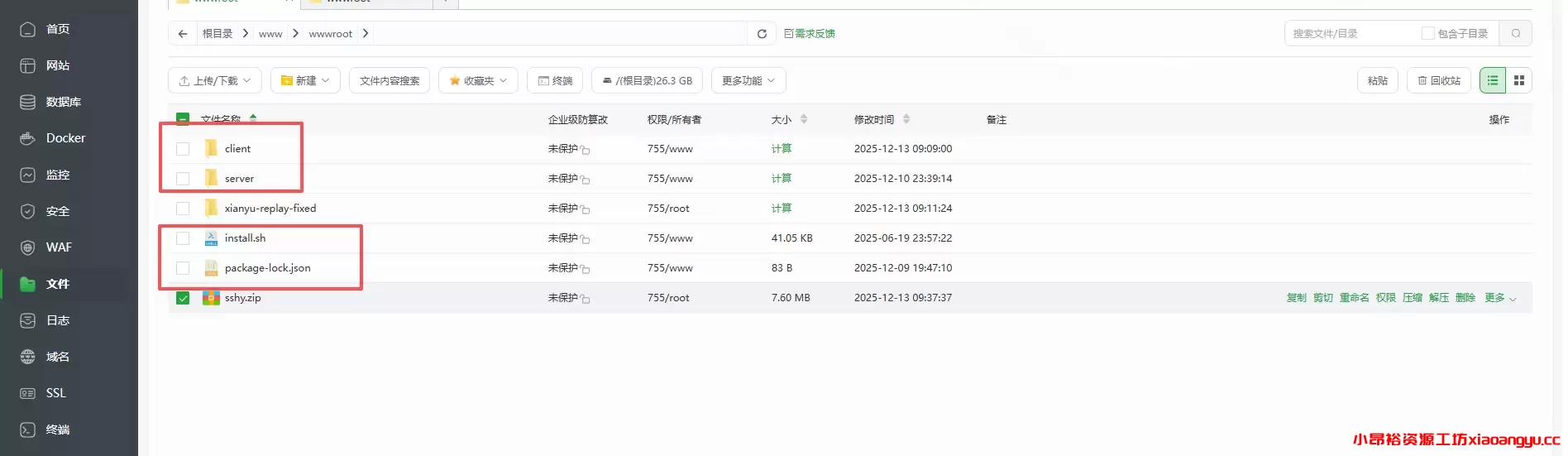Open 数据库 in the sidebar
The height and width of the screenshot is (456, 1568).
63,102
